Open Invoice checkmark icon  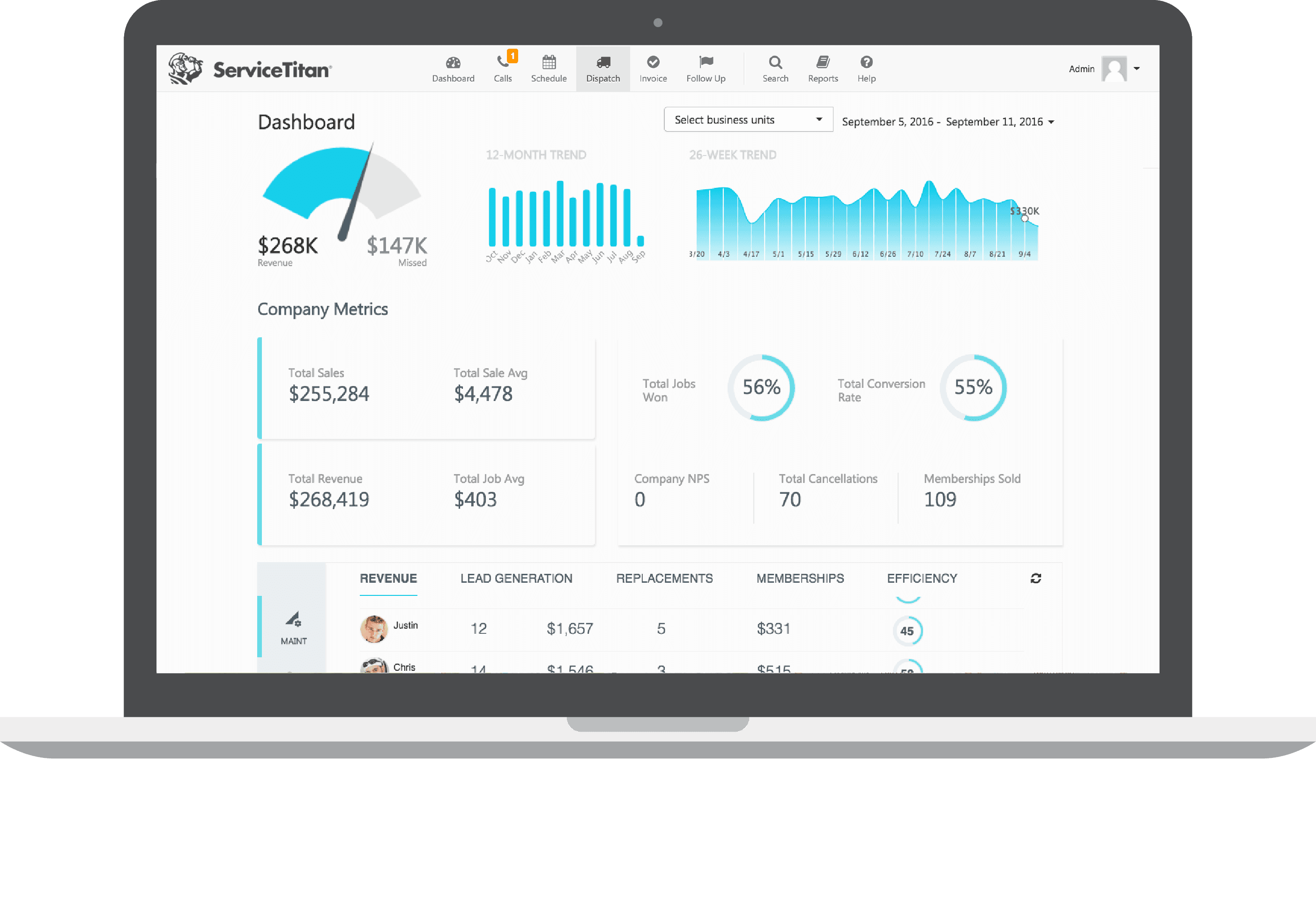pos(653,62)
